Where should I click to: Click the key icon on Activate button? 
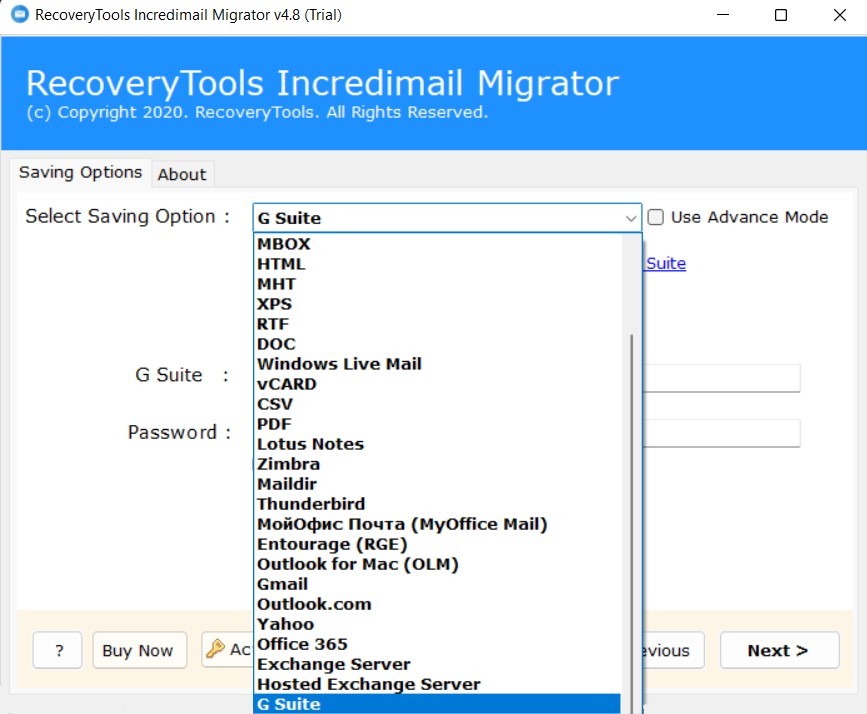216,650
